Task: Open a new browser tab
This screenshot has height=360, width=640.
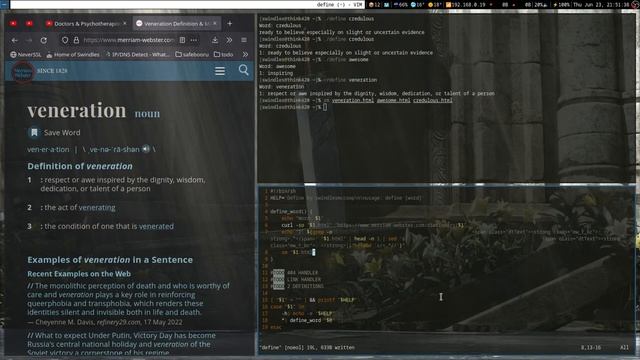Action: coord(230,24)
